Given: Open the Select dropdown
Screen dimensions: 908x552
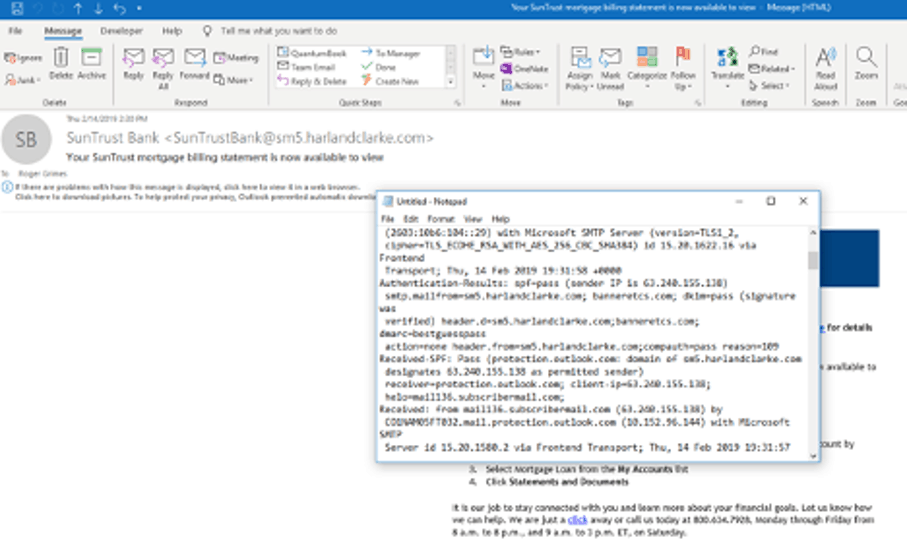Looking at the screenshot, I should [770, 85].
